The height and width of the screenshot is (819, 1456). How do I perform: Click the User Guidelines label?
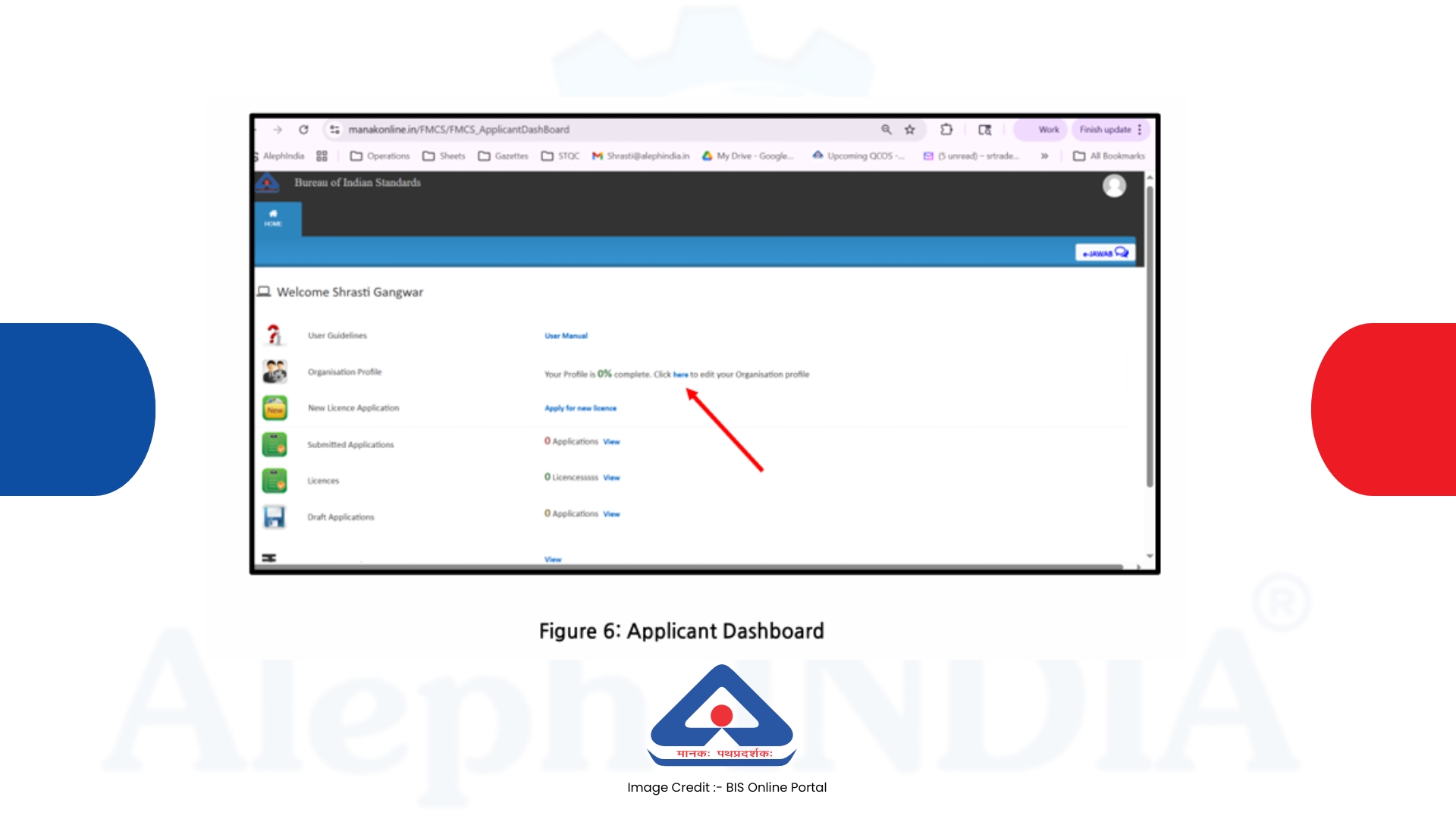[337, 336]
